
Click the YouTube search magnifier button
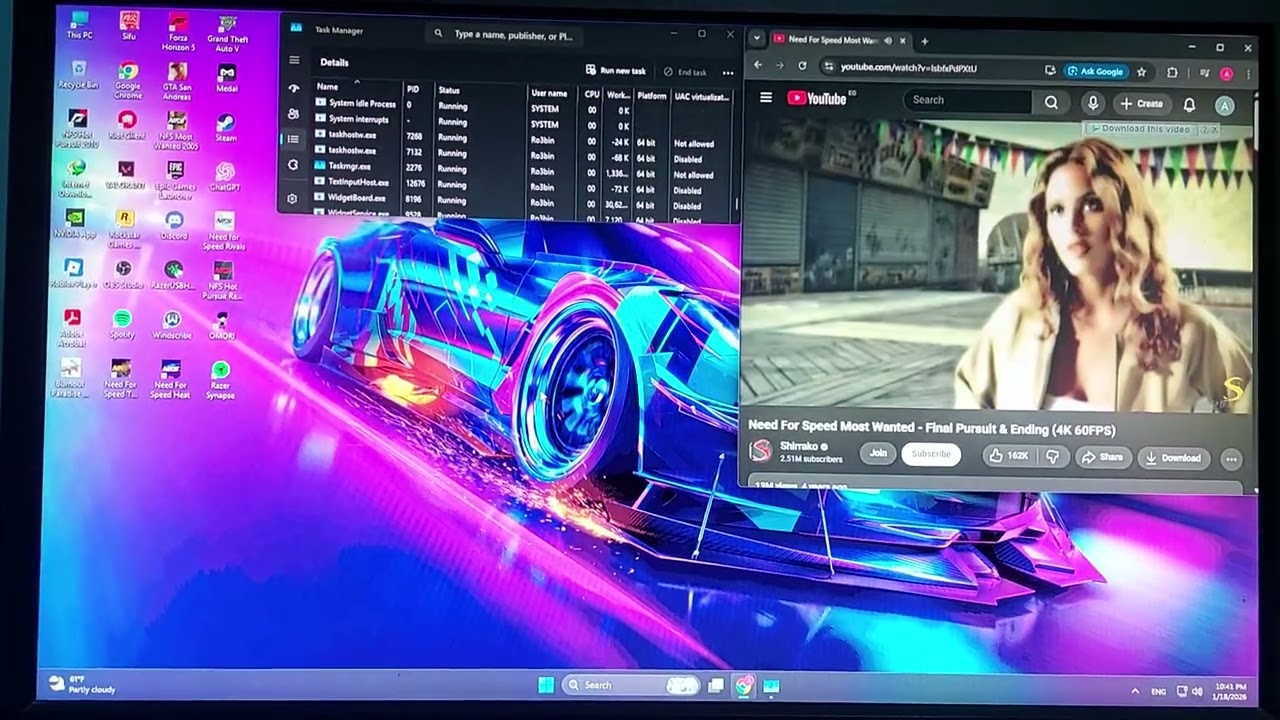(1051, 101)
